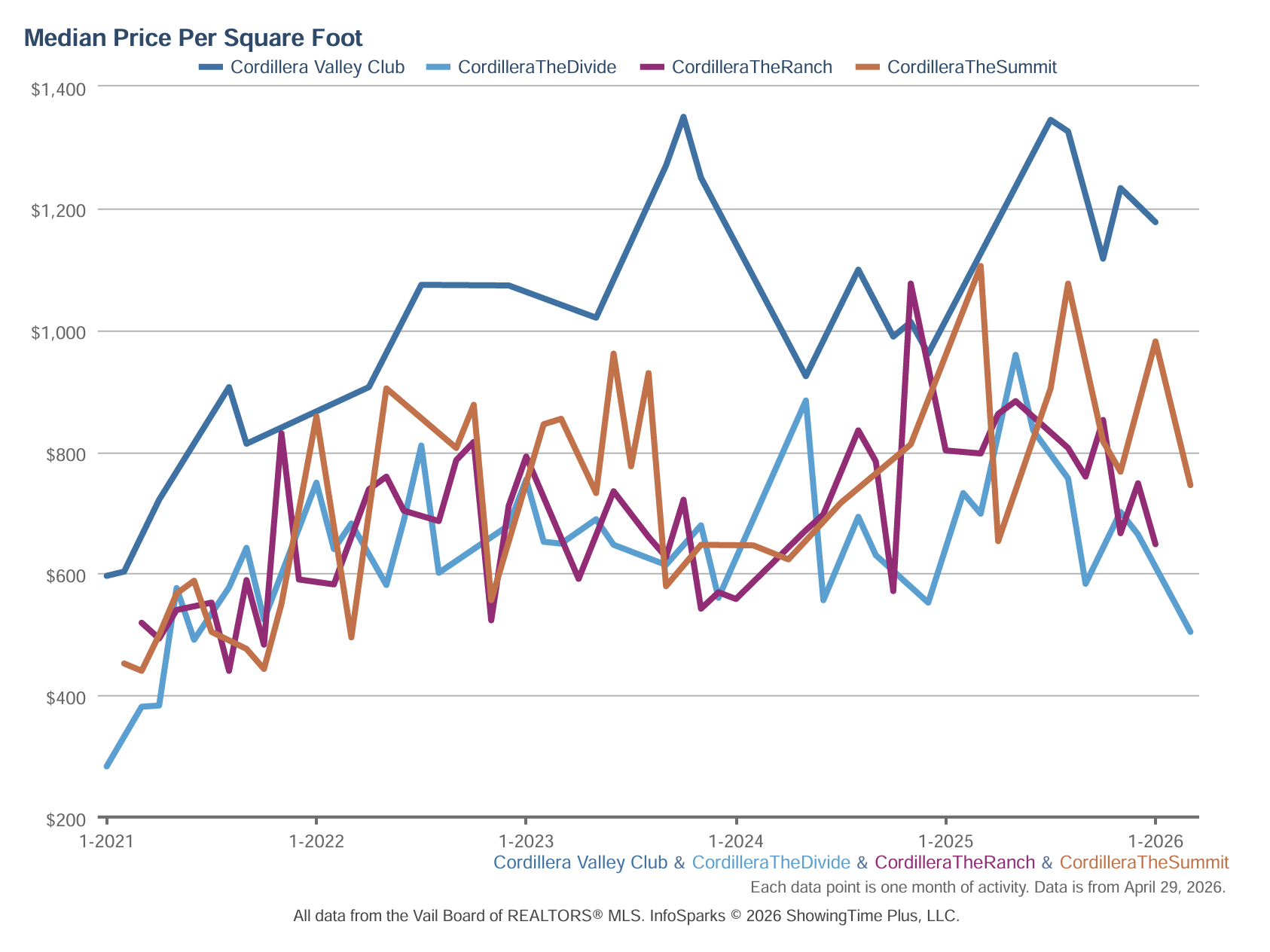This screenshot has width=1270, height=952.
Task: Click CordilleraTheSummit footer text
Action: 1143,862
